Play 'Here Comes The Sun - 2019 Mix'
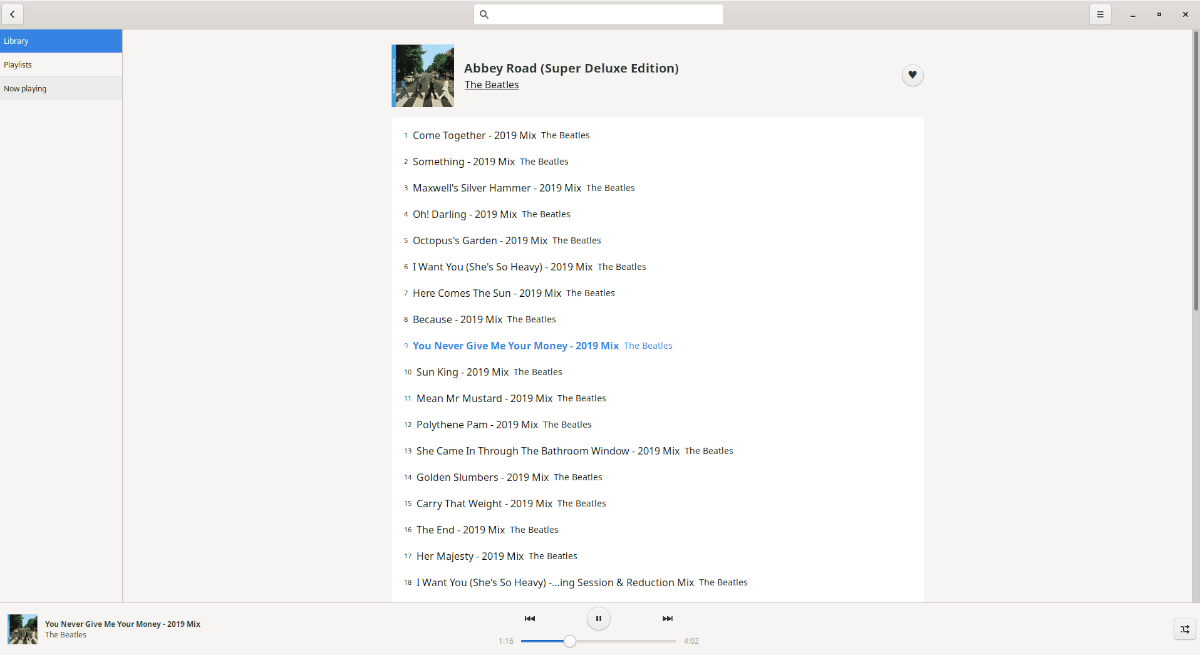This screenshot has width=1200, height=655. tap(657, 293)
